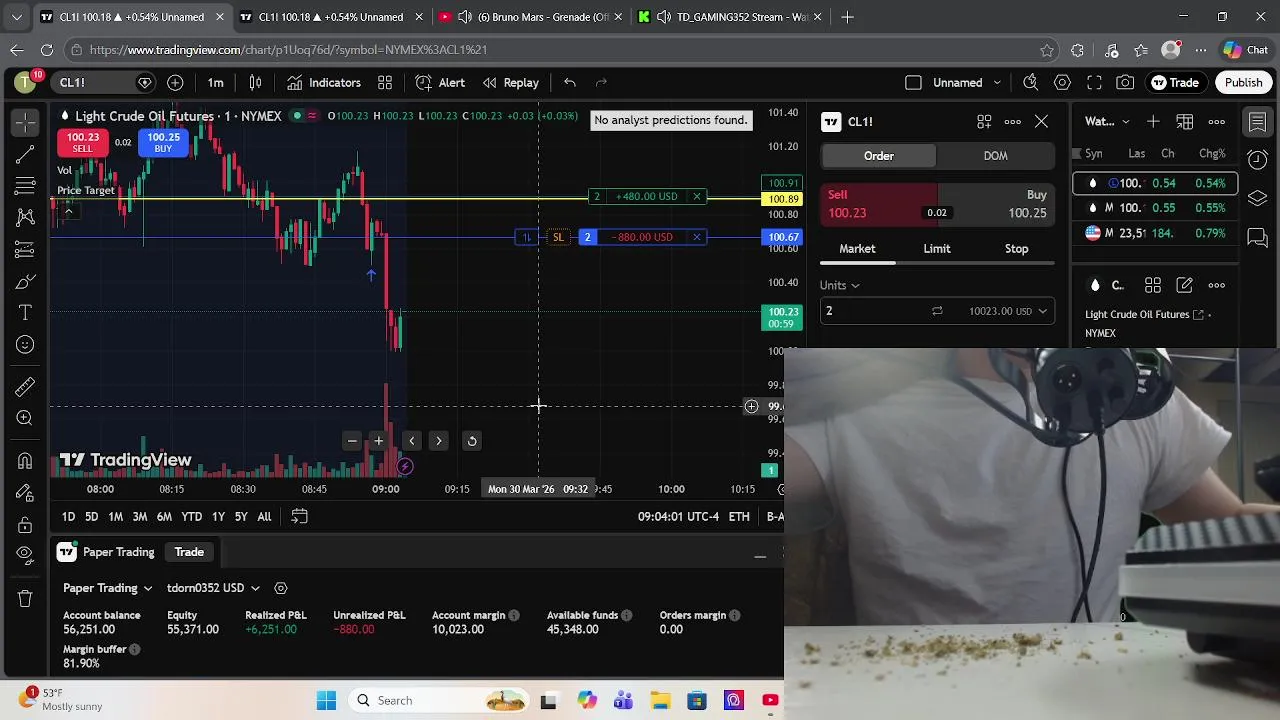
Task: Click the red SELL 100.23 chart button
Action: [83, 143]
